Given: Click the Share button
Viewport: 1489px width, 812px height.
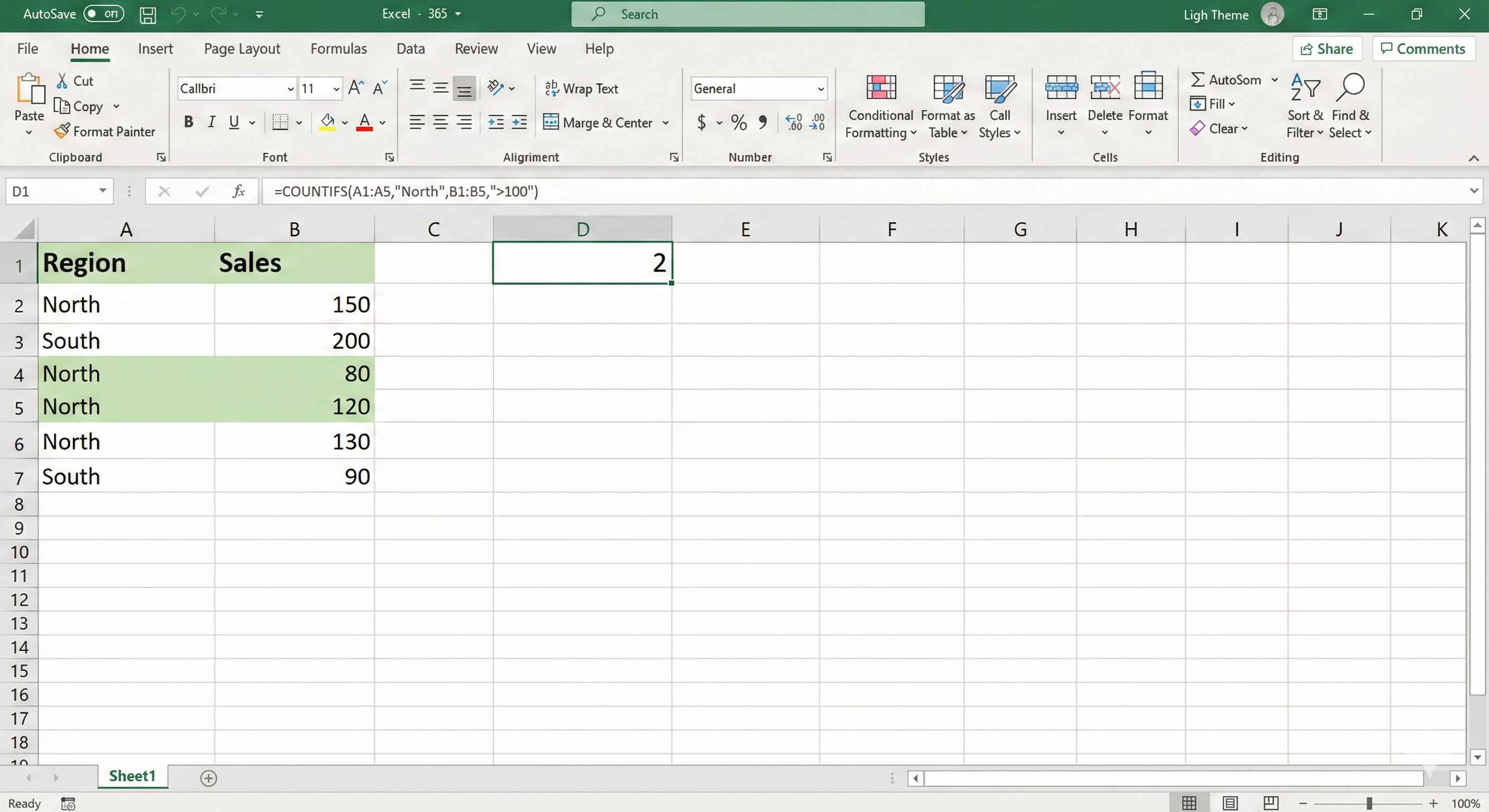Looking at the screenshot, I should click(x=1327, y=49).
